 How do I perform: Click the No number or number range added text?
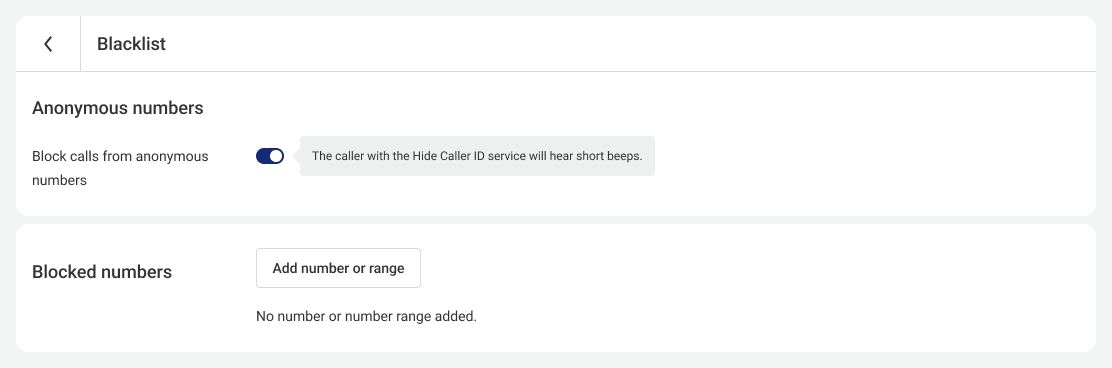(366, 316)
